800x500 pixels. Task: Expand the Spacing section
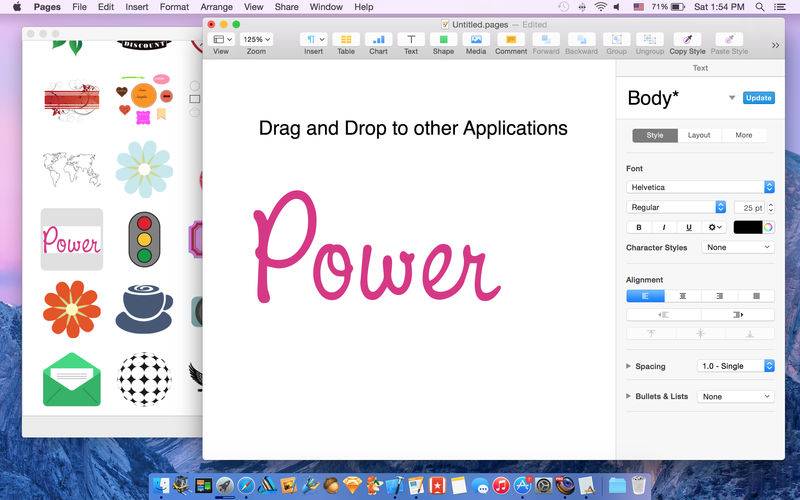pyautogui.click(x=629, y=366)
